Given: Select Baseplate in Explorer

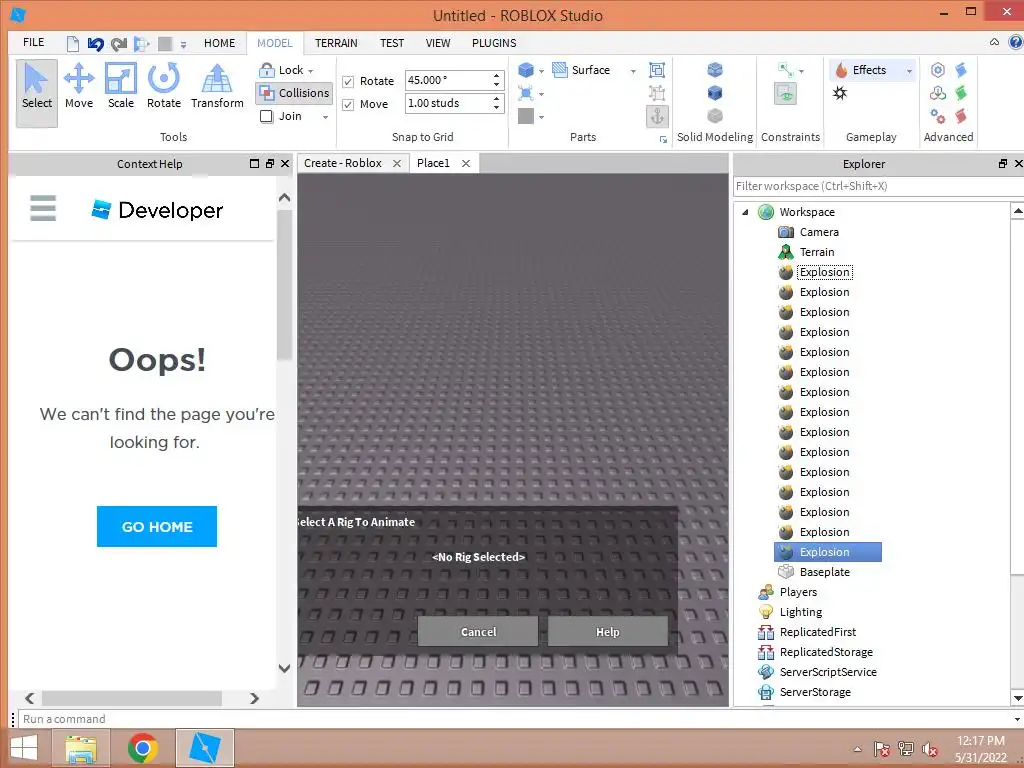Looking at the screenshot, I should [825, 572].
